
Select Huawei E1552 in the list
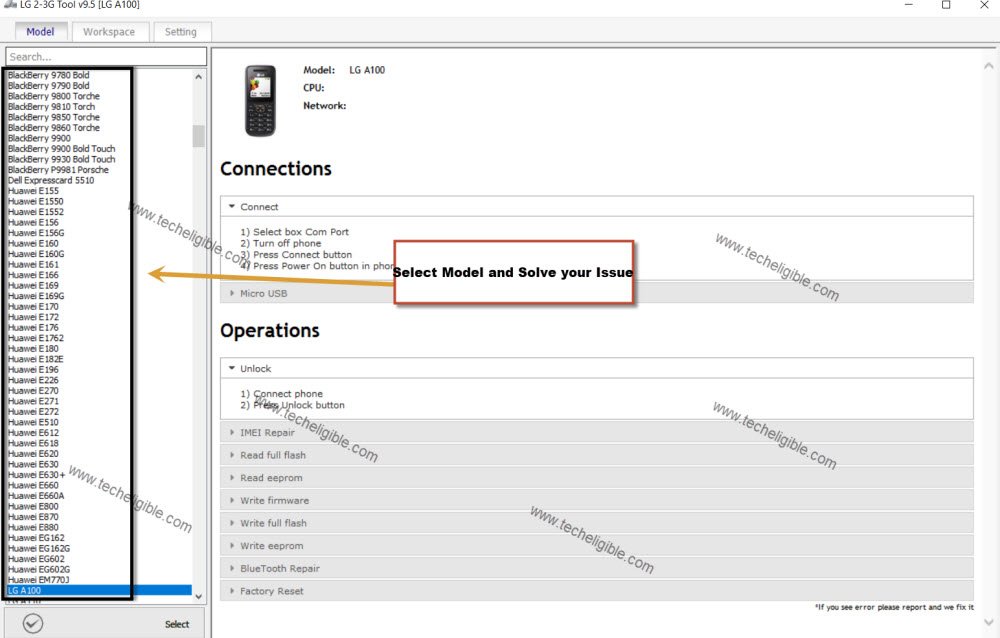(36, 212)
